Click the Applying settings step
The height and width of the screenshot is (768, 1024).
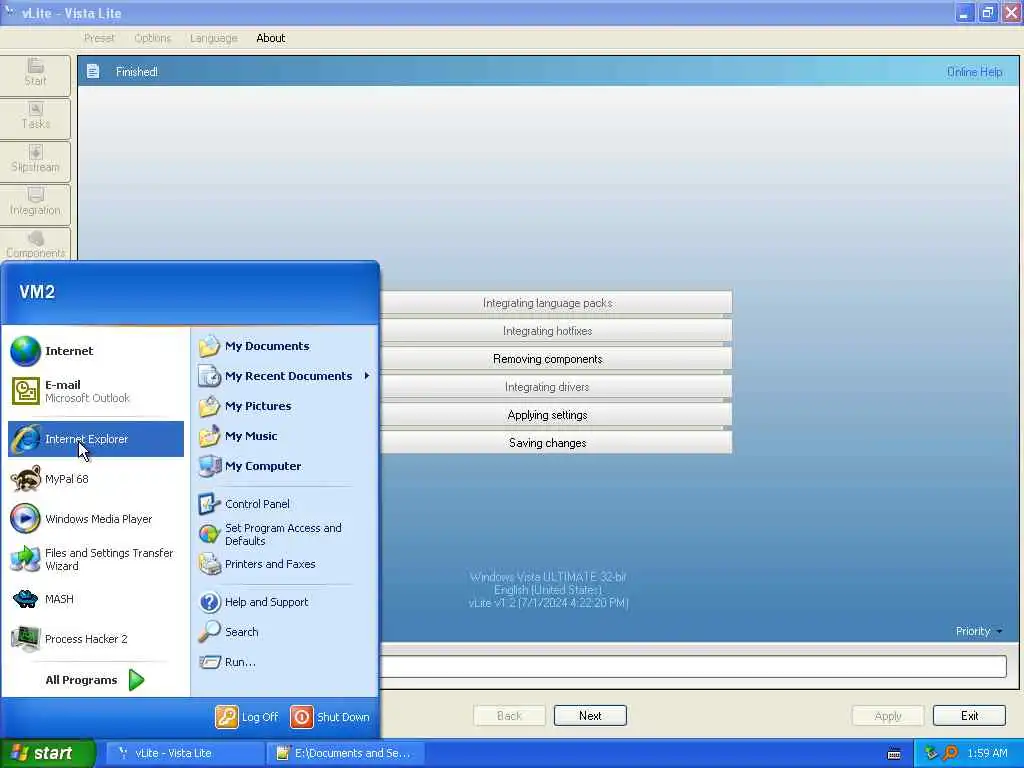click(555, 415)
